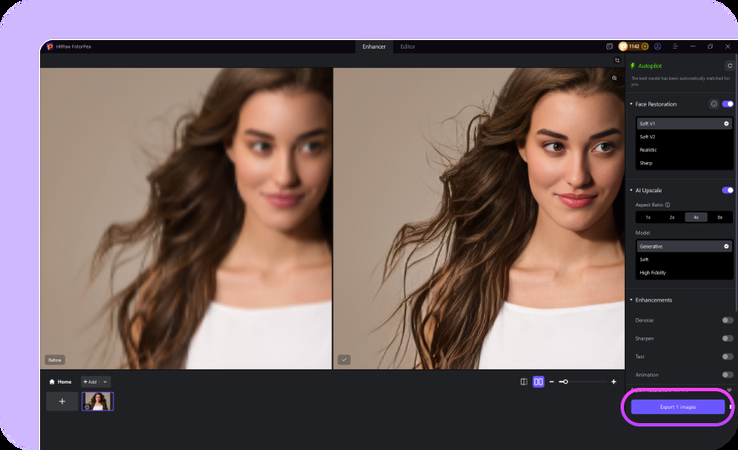
Task: Select the 4x upscale button
Action: click(696, 217)
